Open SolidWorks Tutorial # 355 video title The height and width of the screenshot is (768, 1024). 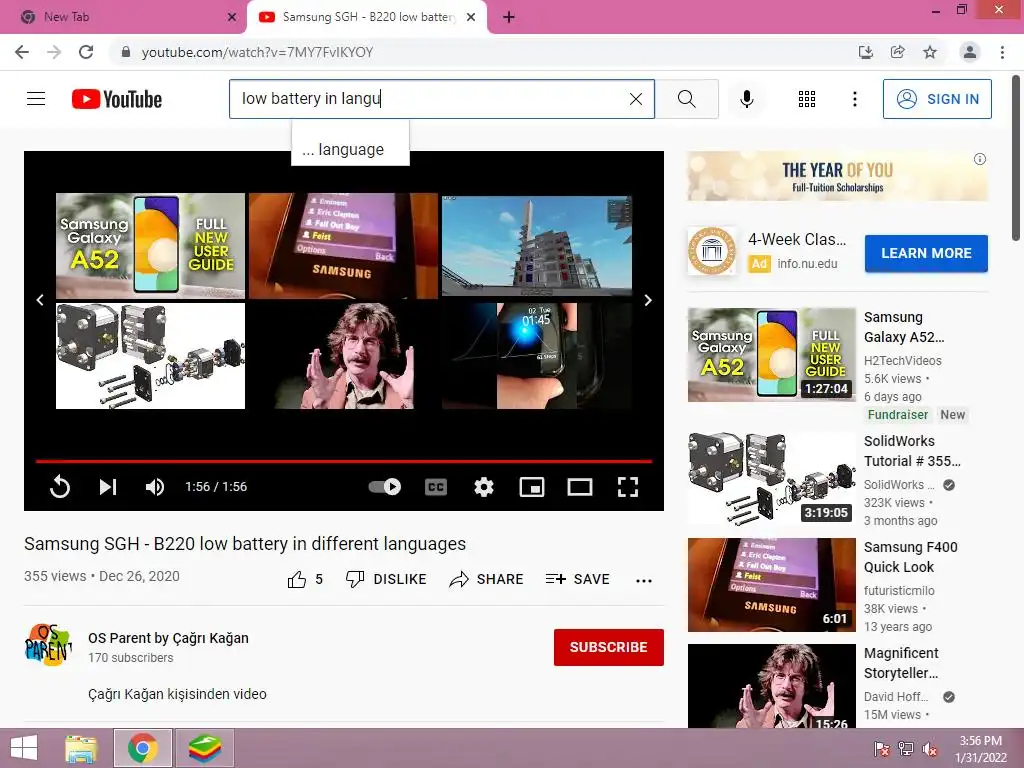[912, 451]
